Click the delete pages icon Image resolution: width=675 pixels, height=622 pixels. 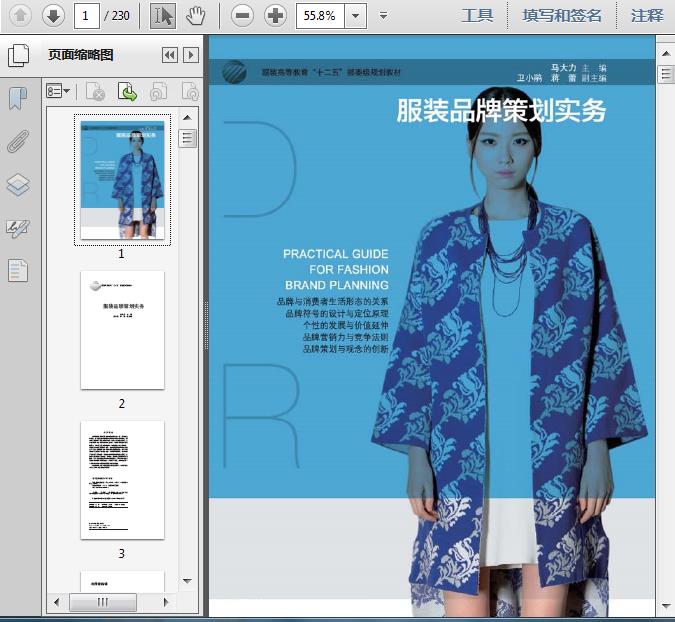pyautogui.click(x=96, y=92)
